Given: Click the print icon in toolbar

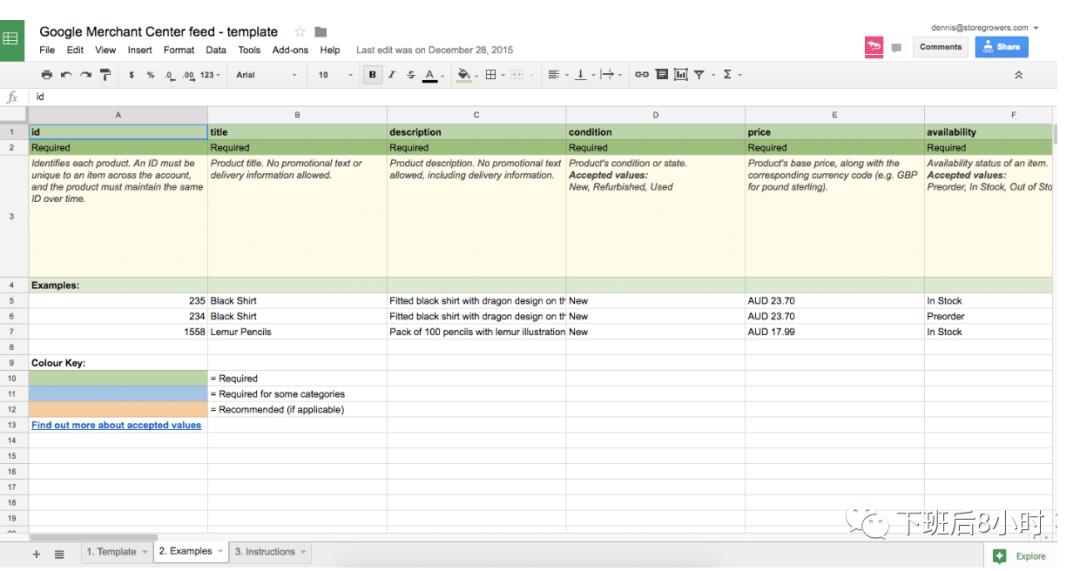Looking at the screenshot, I should [46, 75].
